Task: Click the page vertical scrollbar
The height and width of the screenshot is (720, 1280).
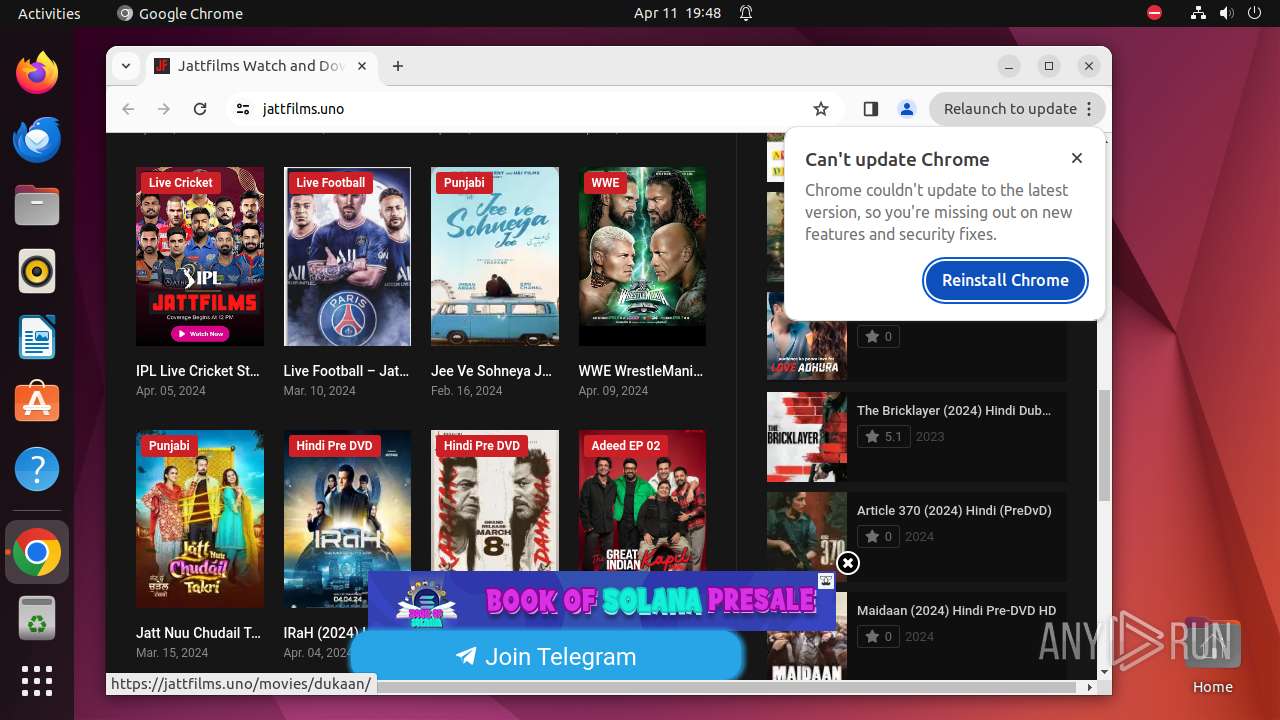Action: click(x=1104, y=445)
